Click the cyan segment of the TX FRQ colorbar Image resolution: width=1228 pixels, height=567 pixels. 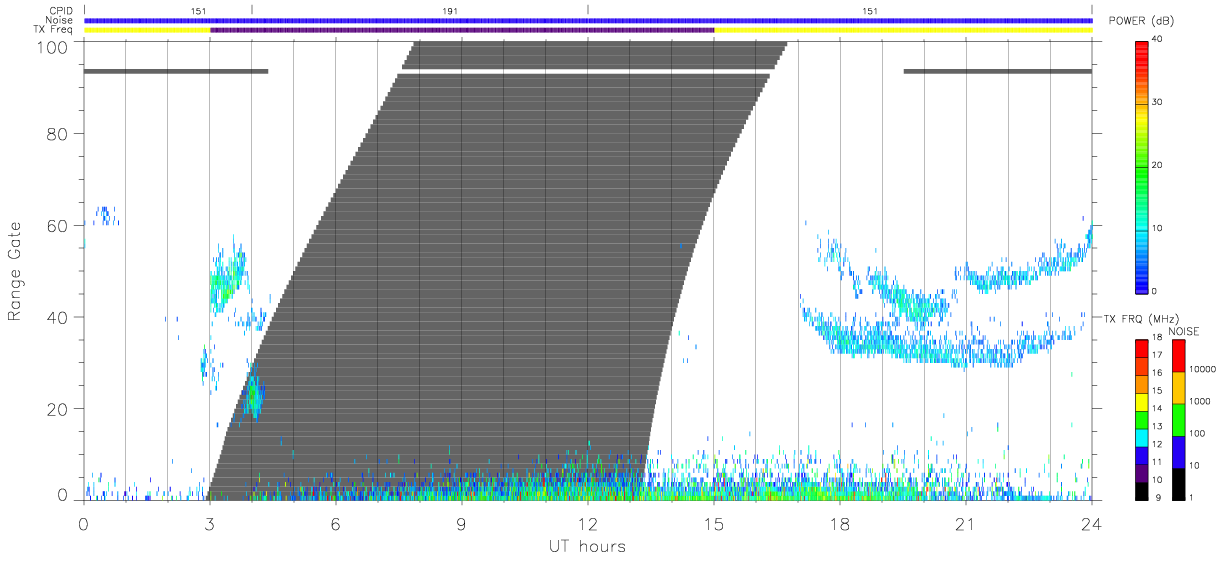pyautogui.click(x=1141, y=438)
